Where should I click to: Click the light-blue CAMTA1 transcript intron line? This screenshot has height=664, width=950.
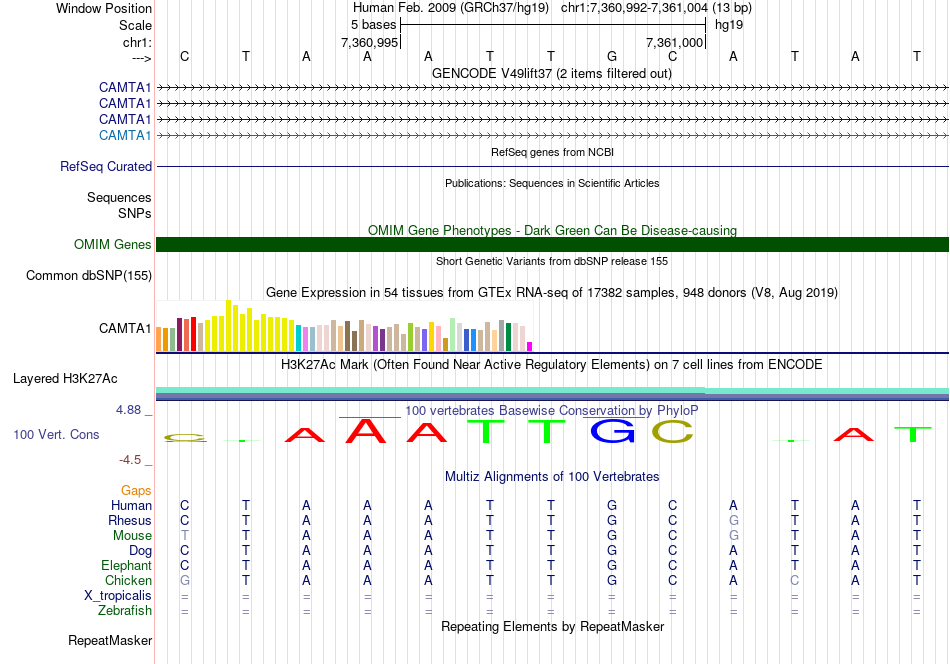[x=553, y=136]
